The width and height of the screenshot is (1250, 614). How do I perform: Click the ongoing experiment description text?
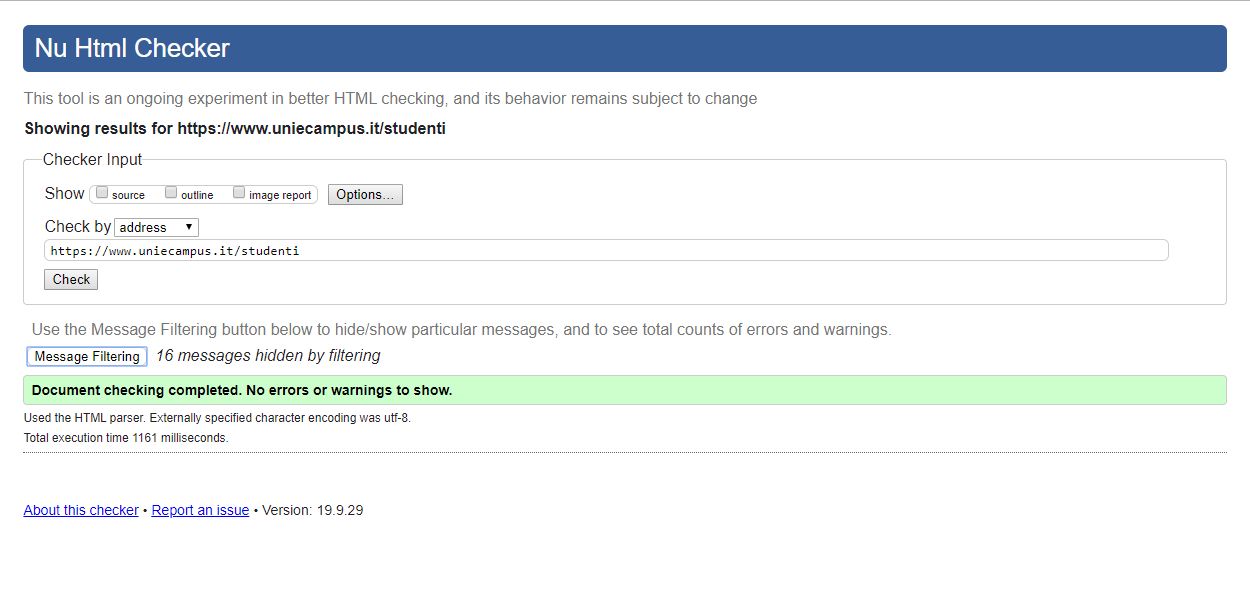pyautogui.click(x=390, y=99)
